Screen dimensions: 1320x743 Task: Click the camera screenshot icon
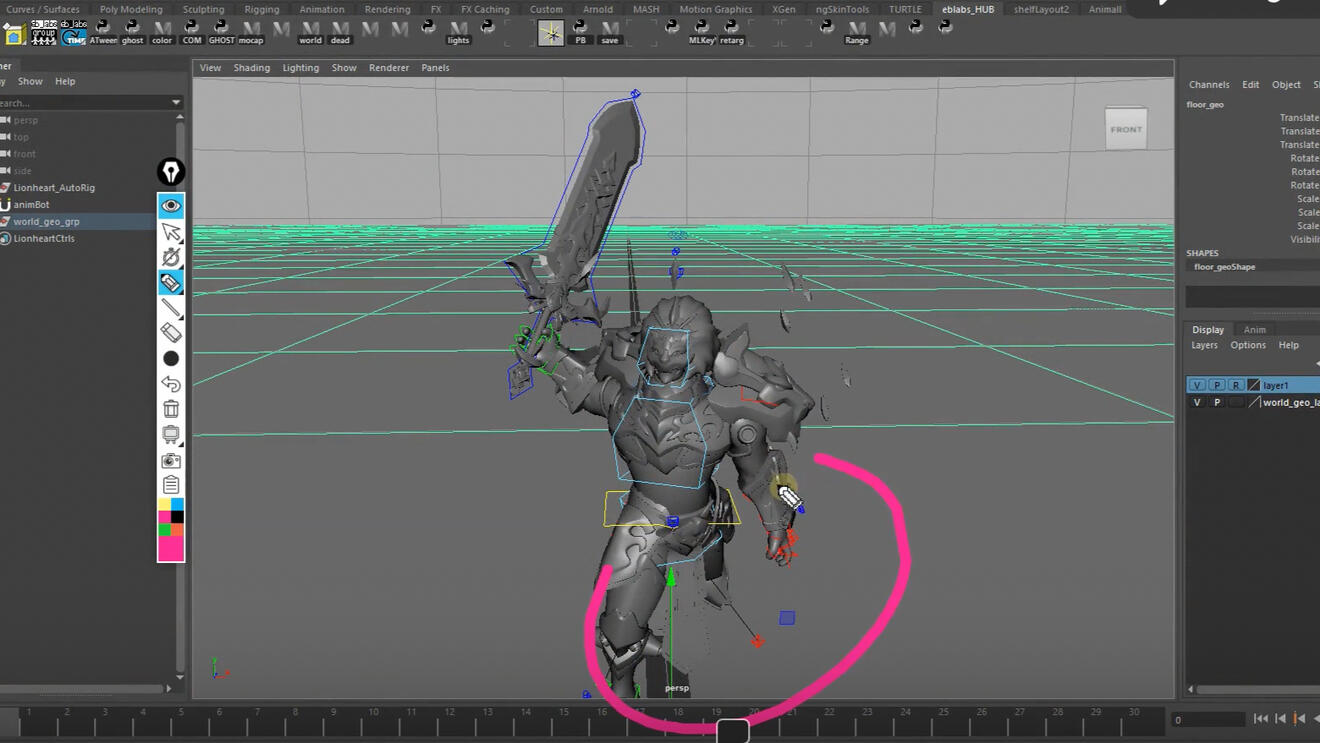coord(171,460)
